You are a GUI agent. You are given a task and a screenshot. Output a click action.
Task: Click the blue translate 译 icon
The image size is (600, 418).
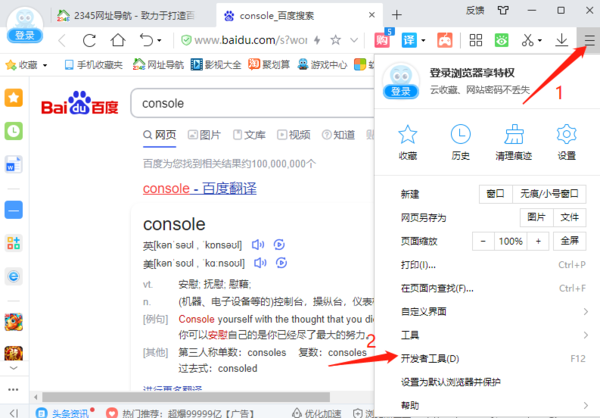pyautogui.click(x=409, y=40)
